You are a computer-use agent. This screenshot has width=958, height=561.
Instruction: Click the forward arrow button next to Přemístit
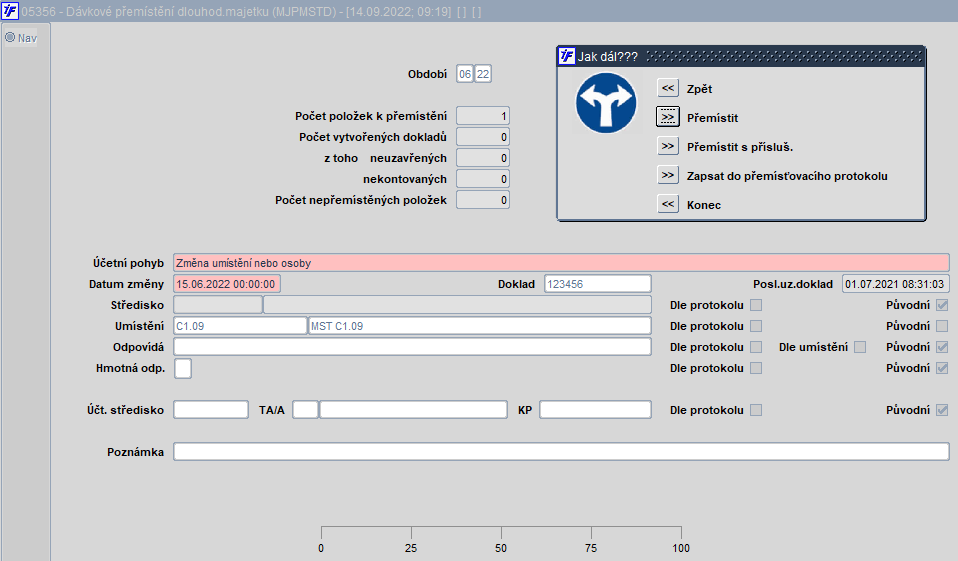668,117
